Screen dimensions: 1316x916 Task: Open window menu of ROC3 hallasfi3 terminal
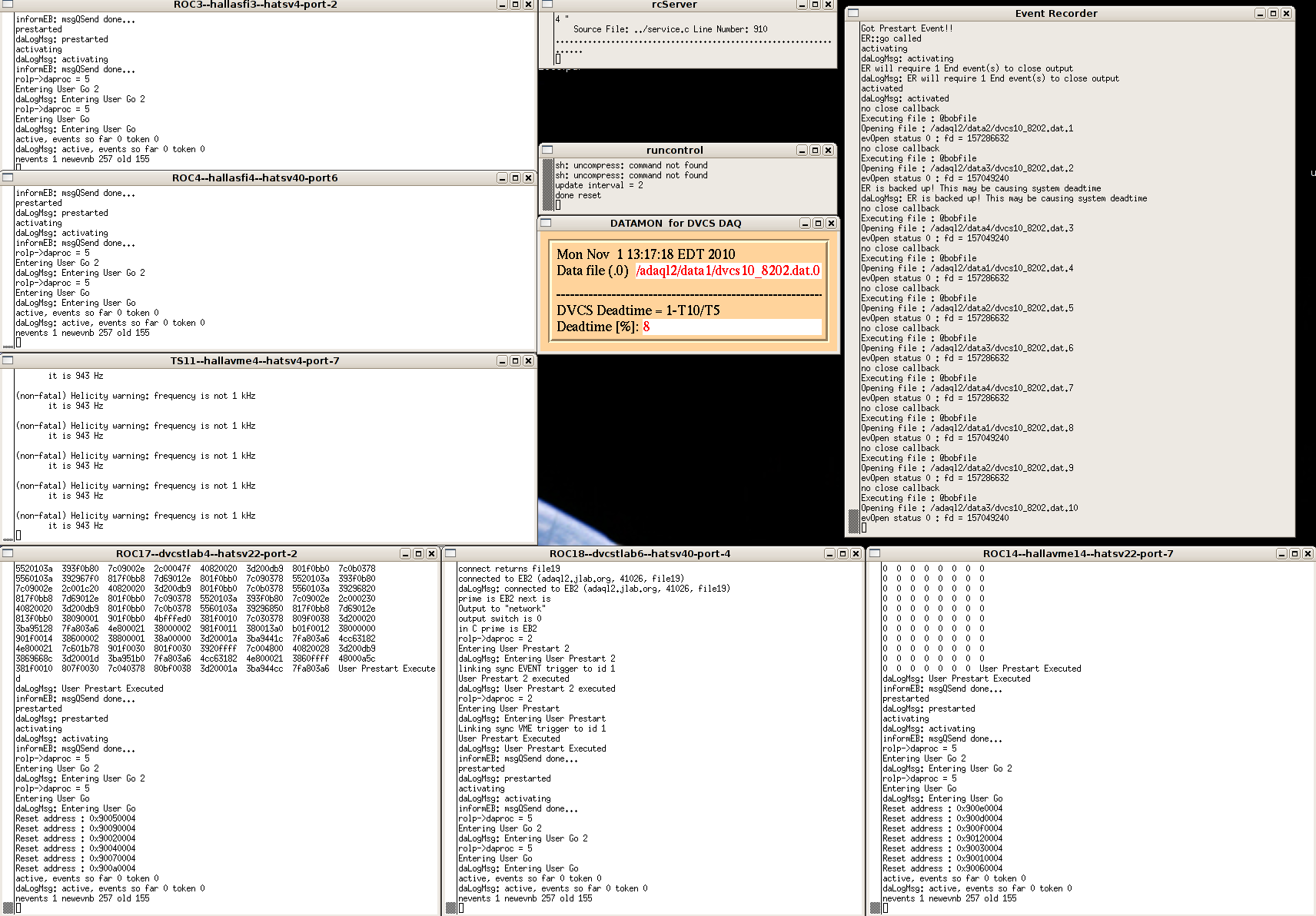point(8,5)
